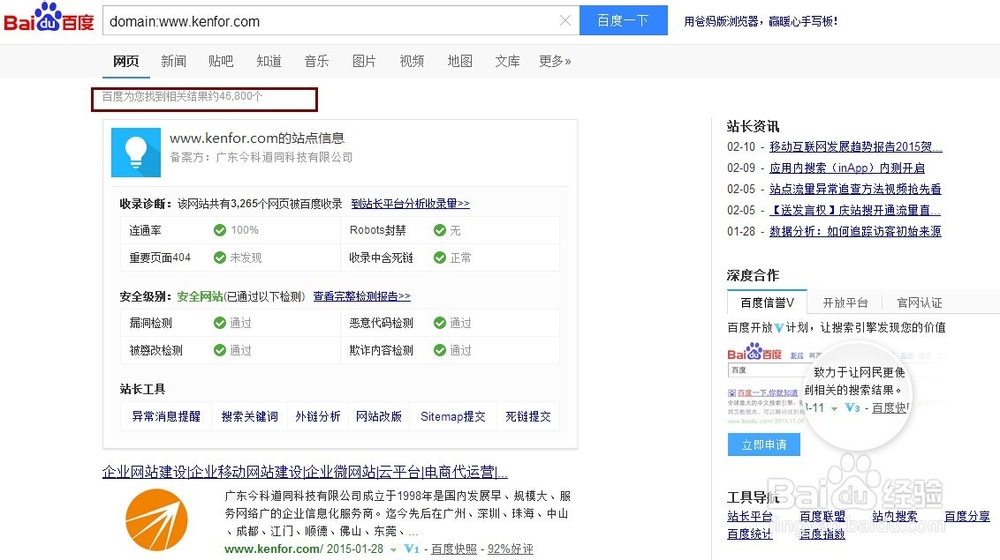Open the 百度联盟 tool link

pos(822,516)
